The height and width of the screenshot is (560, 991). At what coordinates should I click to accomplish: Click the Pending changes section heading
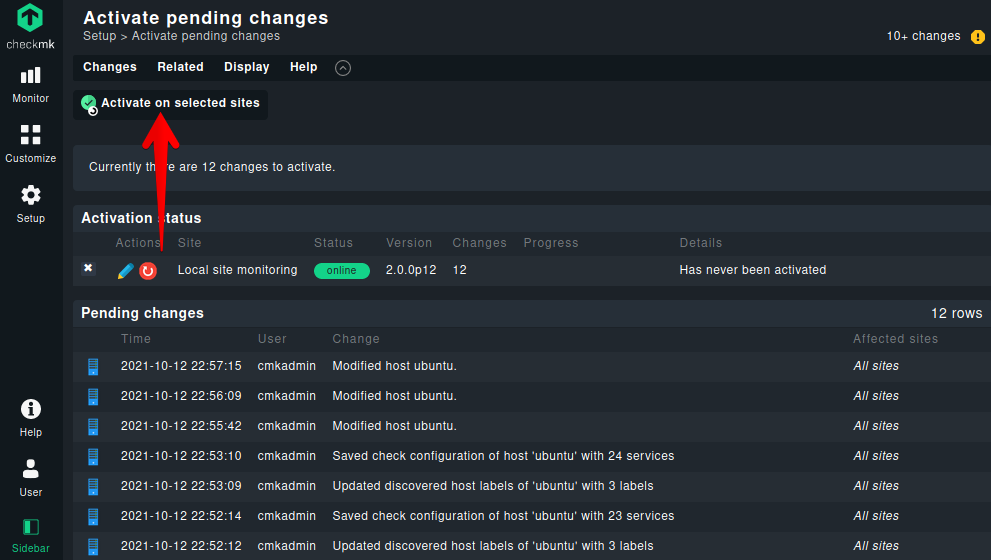pos(142,313)
